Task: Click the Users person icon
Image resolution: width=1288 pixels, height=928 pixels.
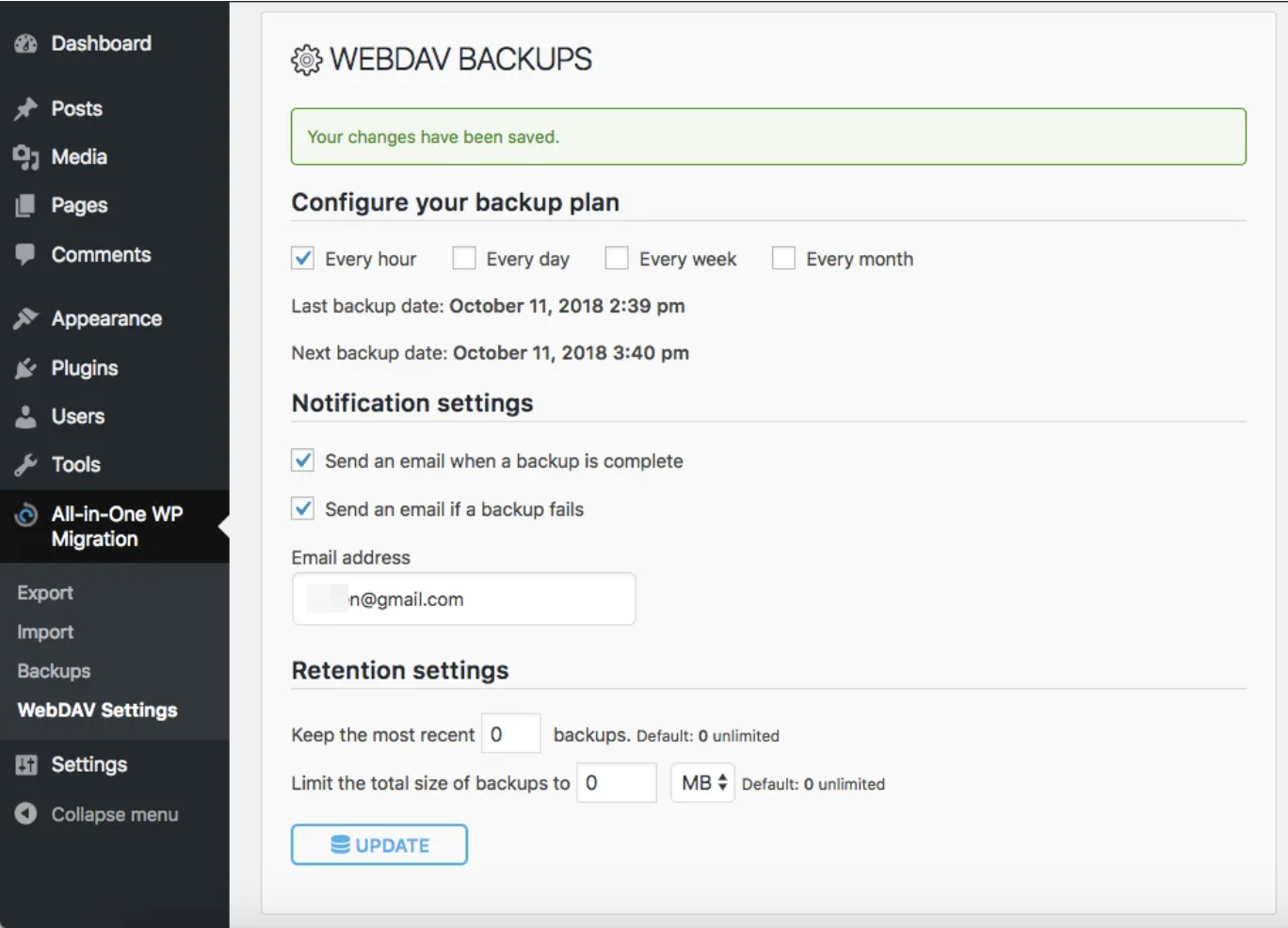Action: click(x=25, y=416)
